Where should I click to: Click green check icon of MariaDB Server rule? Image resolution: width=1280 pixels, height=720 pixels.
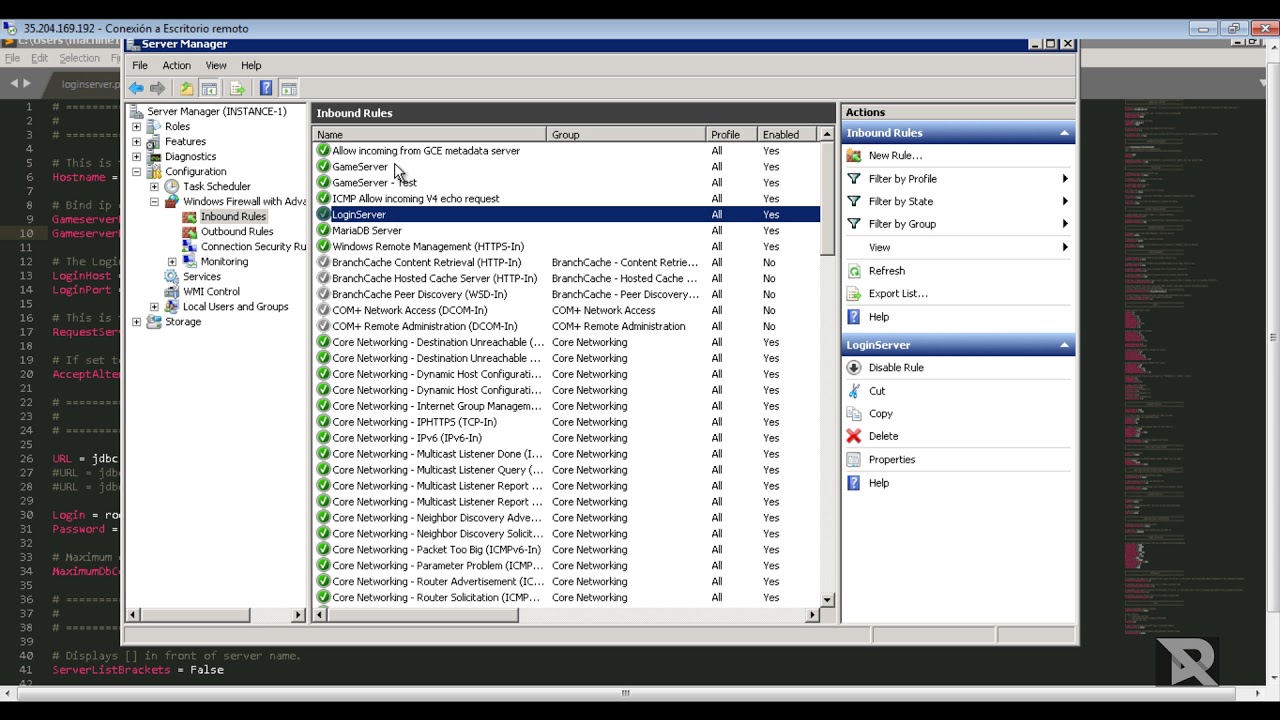[323, 230]
